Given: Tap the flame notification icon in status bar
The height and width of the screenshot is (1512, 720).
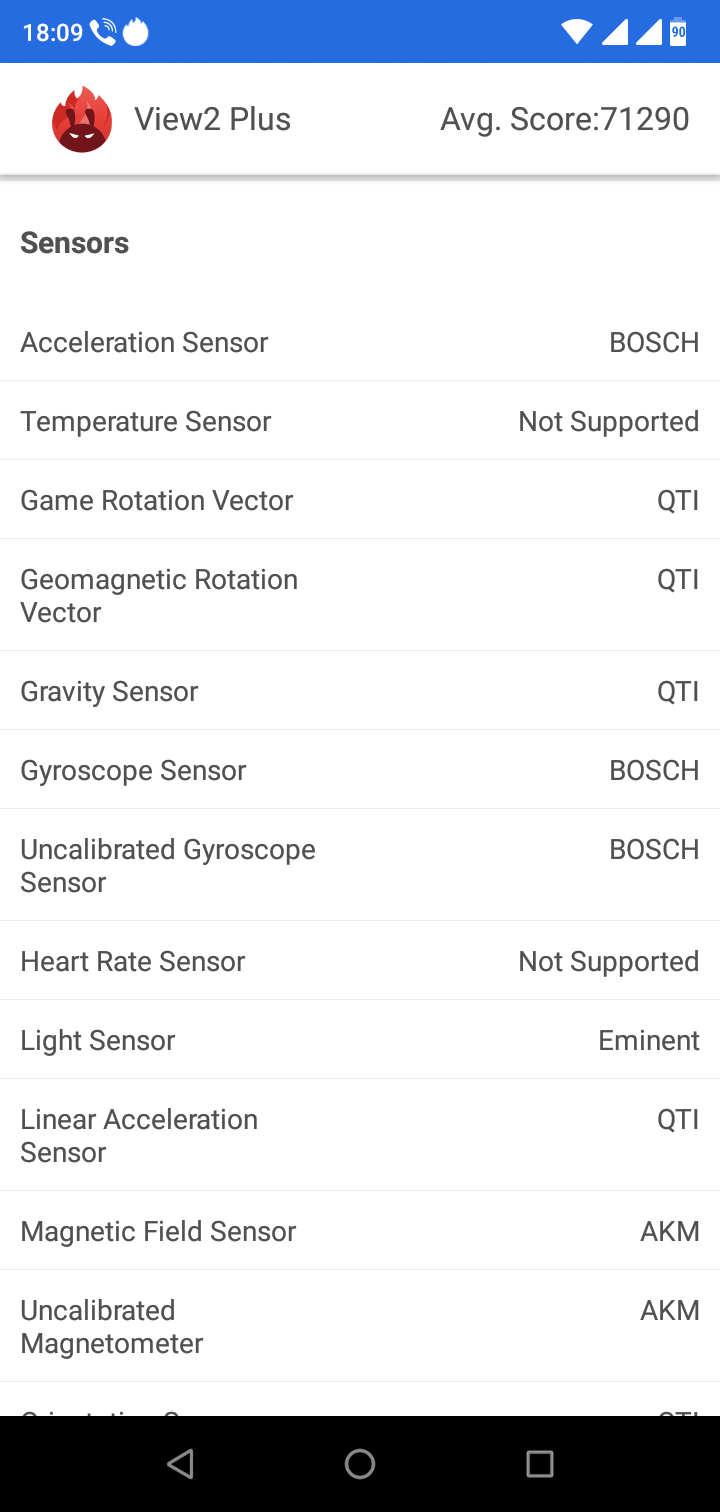Looking at the screenshot, I should 135,33.
